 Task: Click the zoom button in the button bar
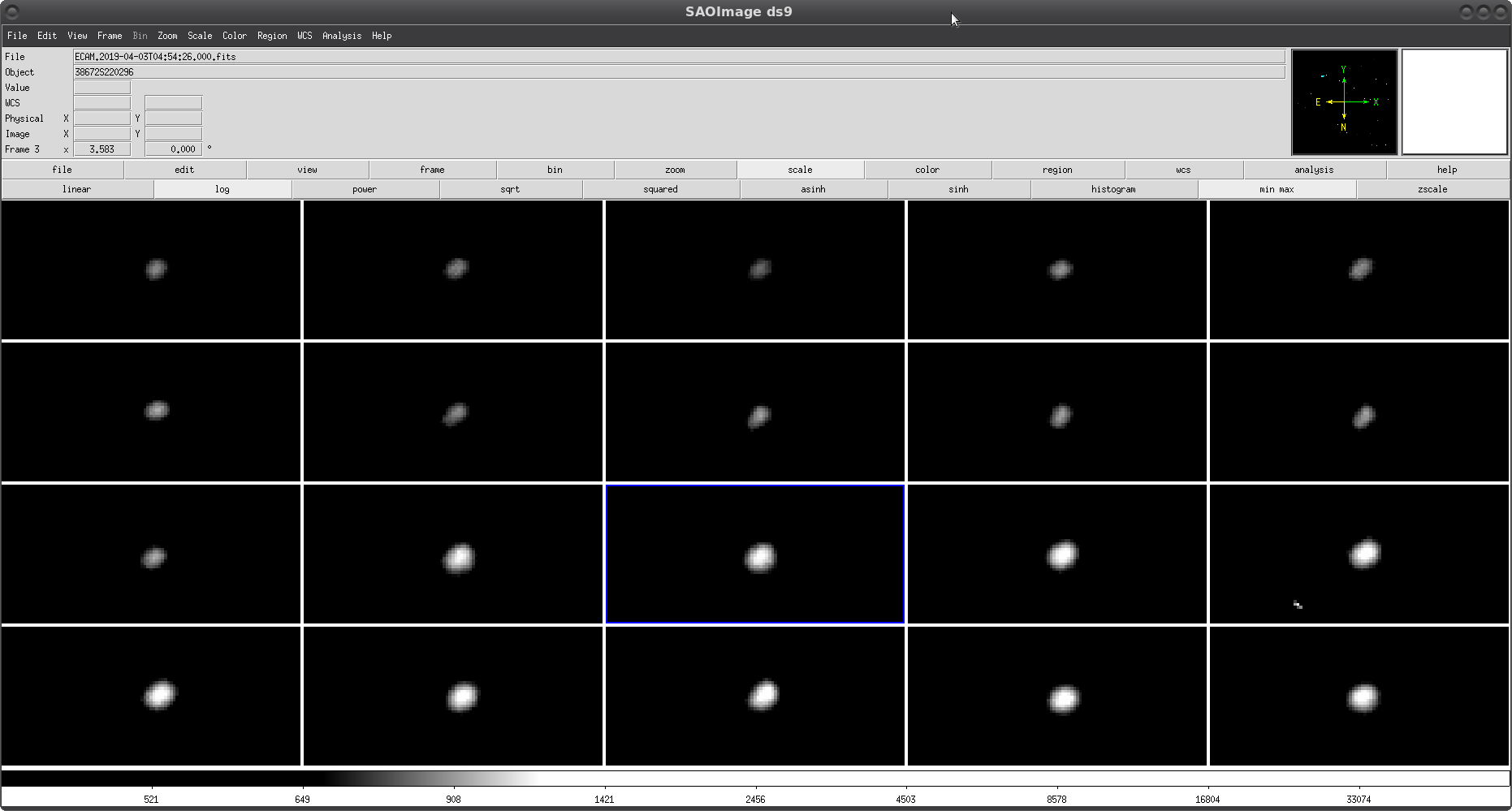(x=675, y=170)
